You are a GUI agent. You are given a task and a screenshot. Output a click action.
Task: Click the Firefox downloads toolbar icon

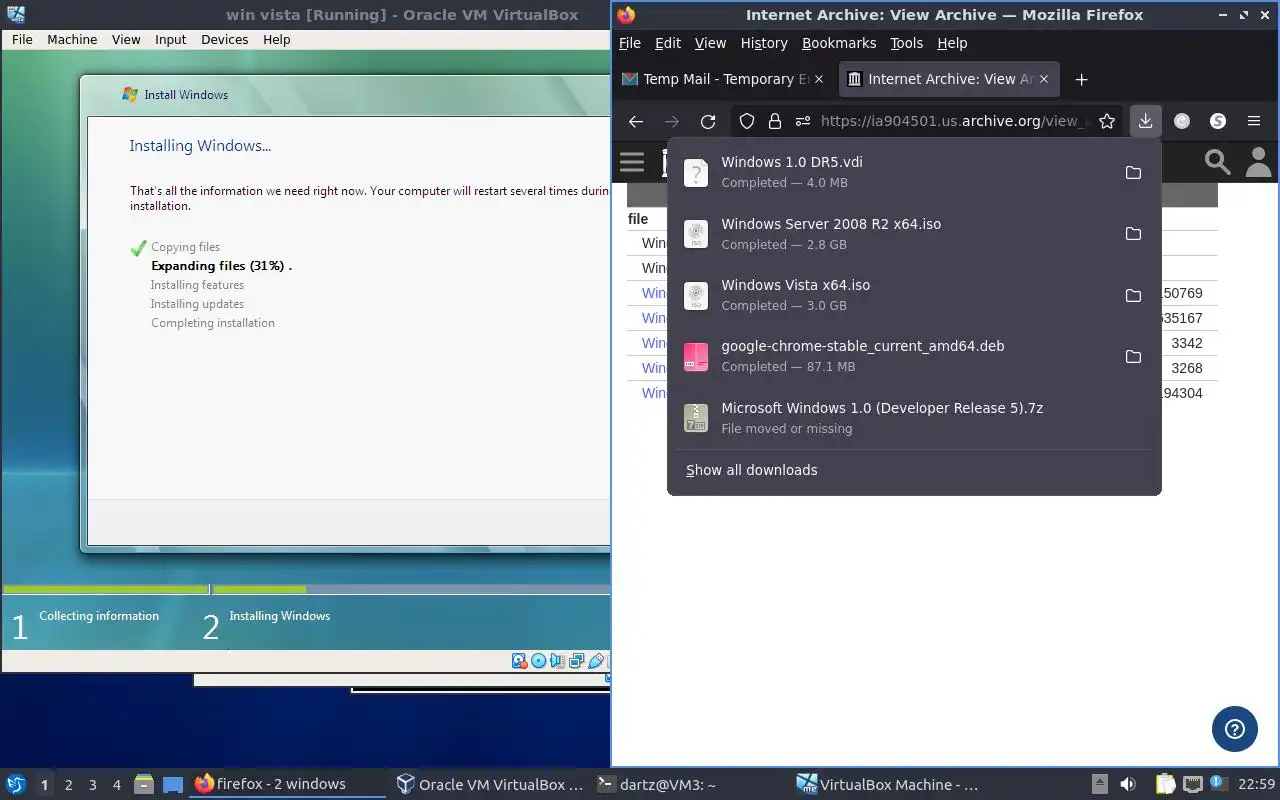pos(1145,121)
